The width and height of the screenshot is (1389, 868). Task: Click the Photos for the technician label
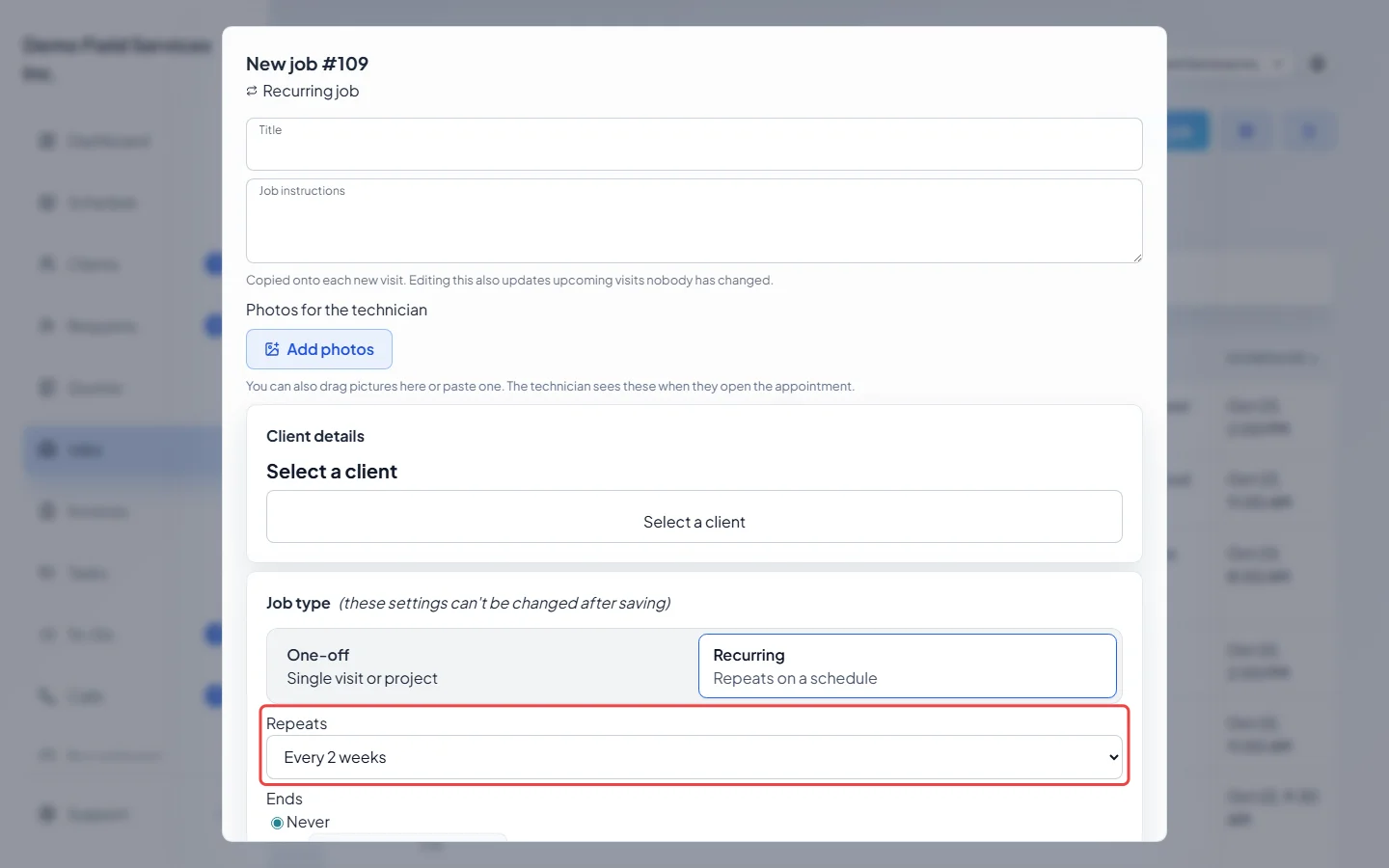[x=337, y=310]
